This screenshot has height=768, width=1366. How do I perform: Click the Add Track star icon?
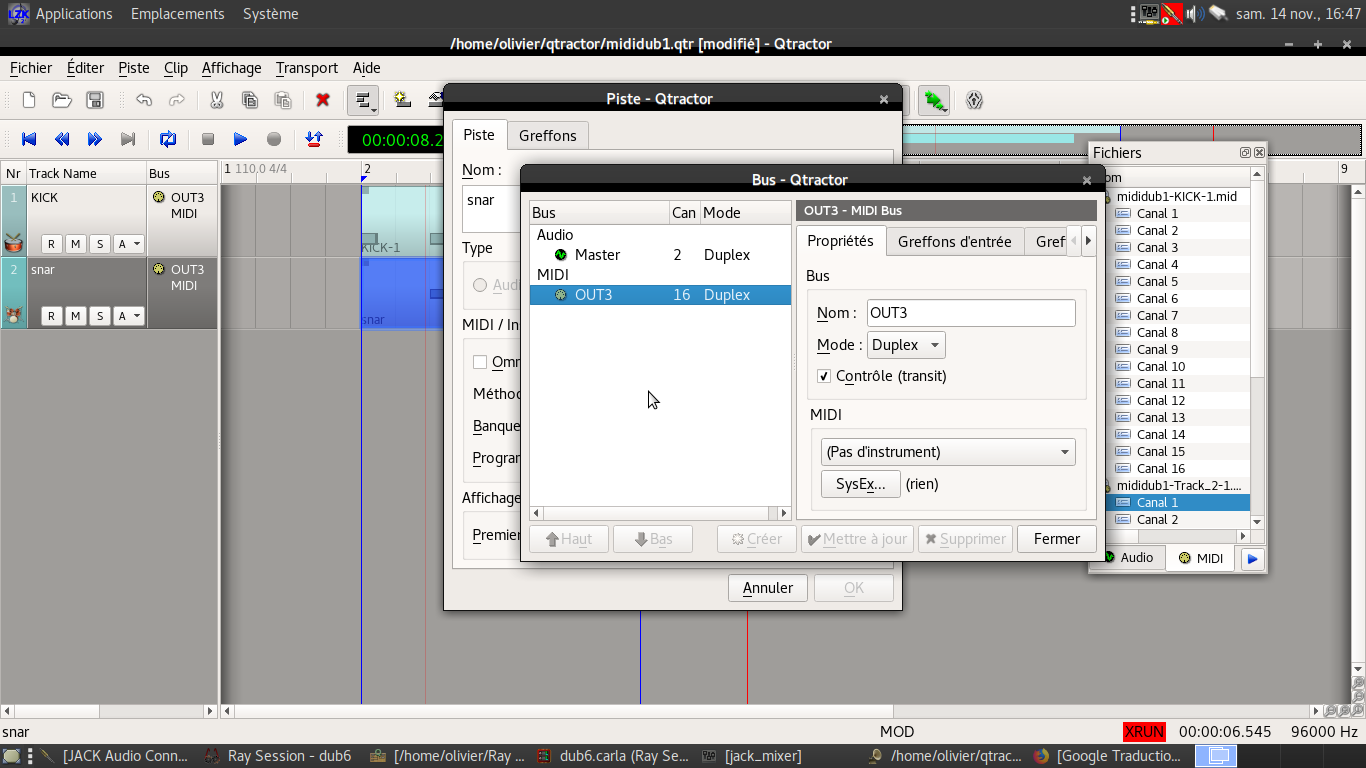[x=402, y=100]
